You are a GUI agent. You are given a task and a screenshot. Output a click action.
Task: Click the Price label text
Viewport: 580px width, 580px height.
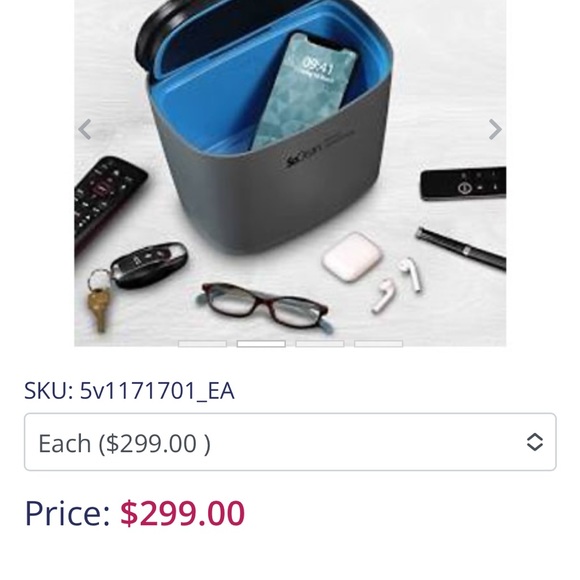pos(67,513)
